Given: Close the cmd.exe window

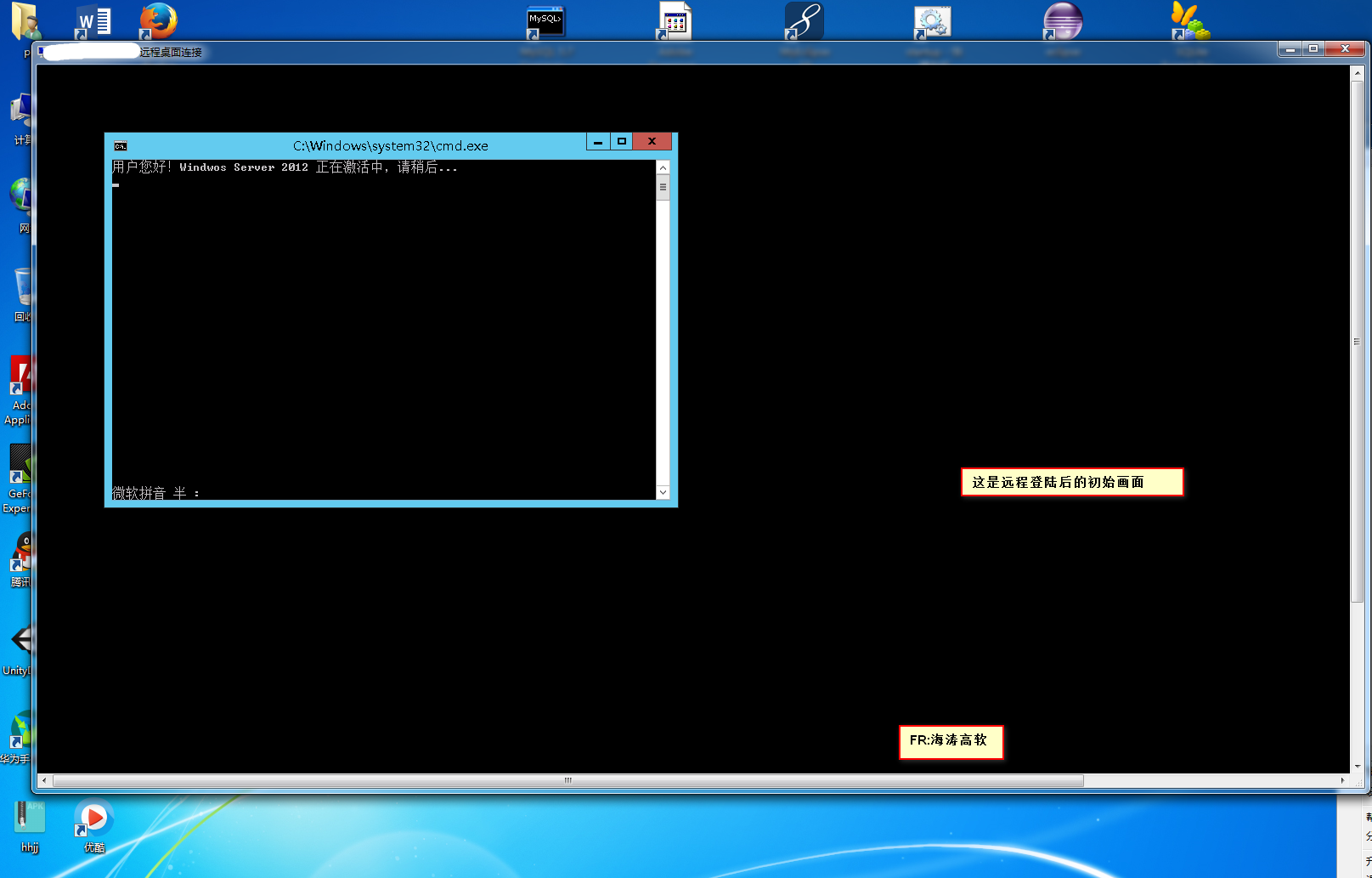Looking at the screenshot, I should (x=652, y=142).
